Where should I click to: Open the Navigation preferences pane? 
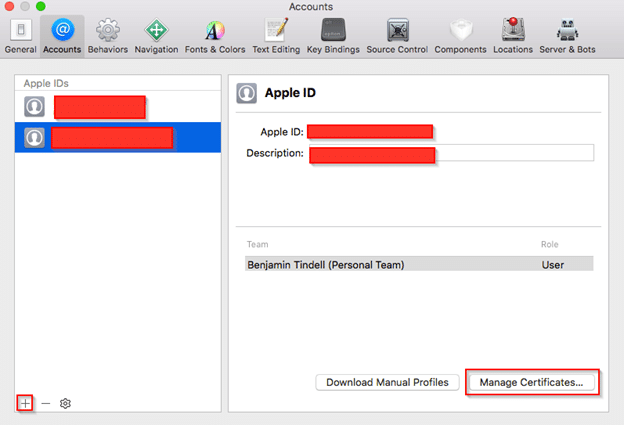[x=156, y=37]
